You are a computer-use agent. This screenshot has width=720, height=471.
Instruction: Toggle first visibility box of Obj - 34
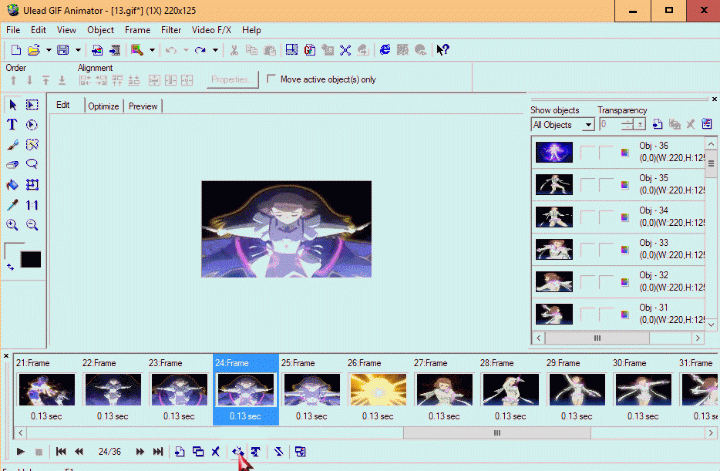(x=587, y=217)
